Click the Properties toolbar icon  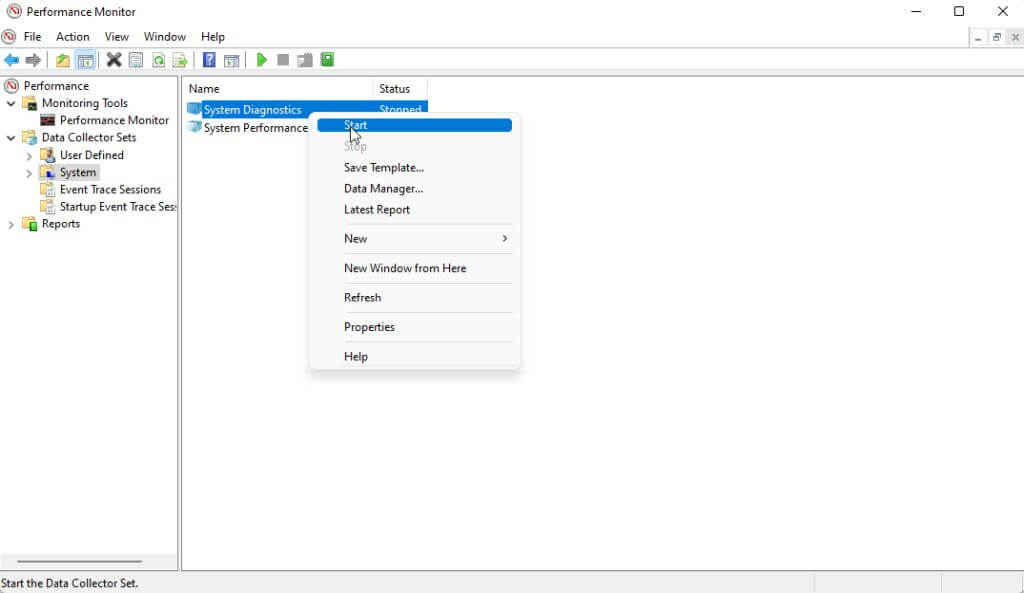click(136, 60)
